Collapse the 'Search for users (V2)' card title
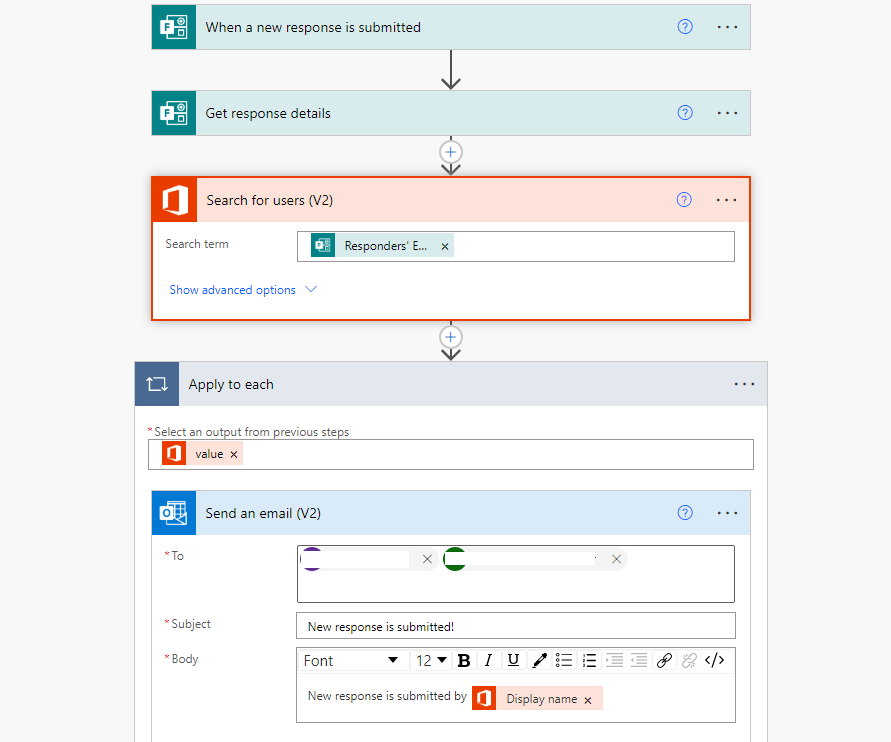The width and height of the screenshot is (891, 742). [270, 200]
